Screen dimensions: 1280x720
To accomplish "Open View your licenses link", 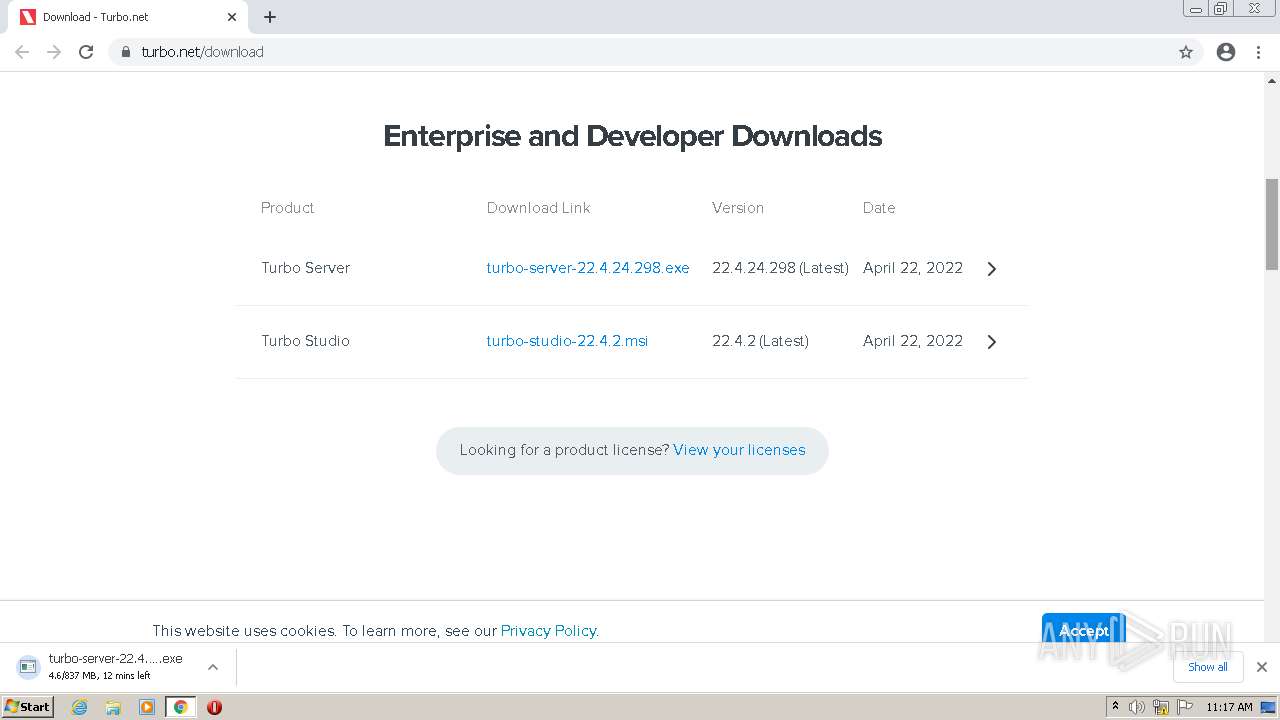I will 739,450.
